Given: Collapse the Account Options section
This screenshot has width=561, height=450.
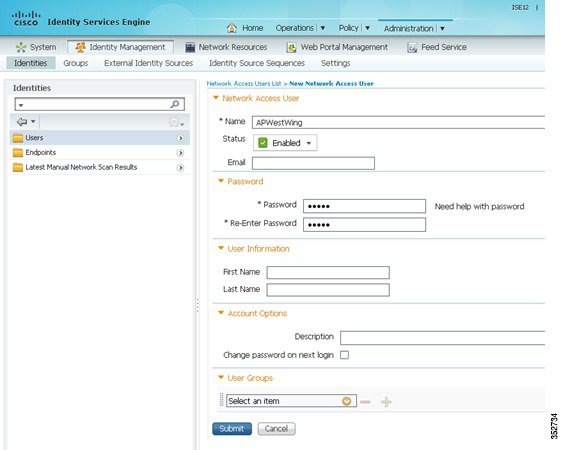Looking at the screenshot, I should coord(221,313).
